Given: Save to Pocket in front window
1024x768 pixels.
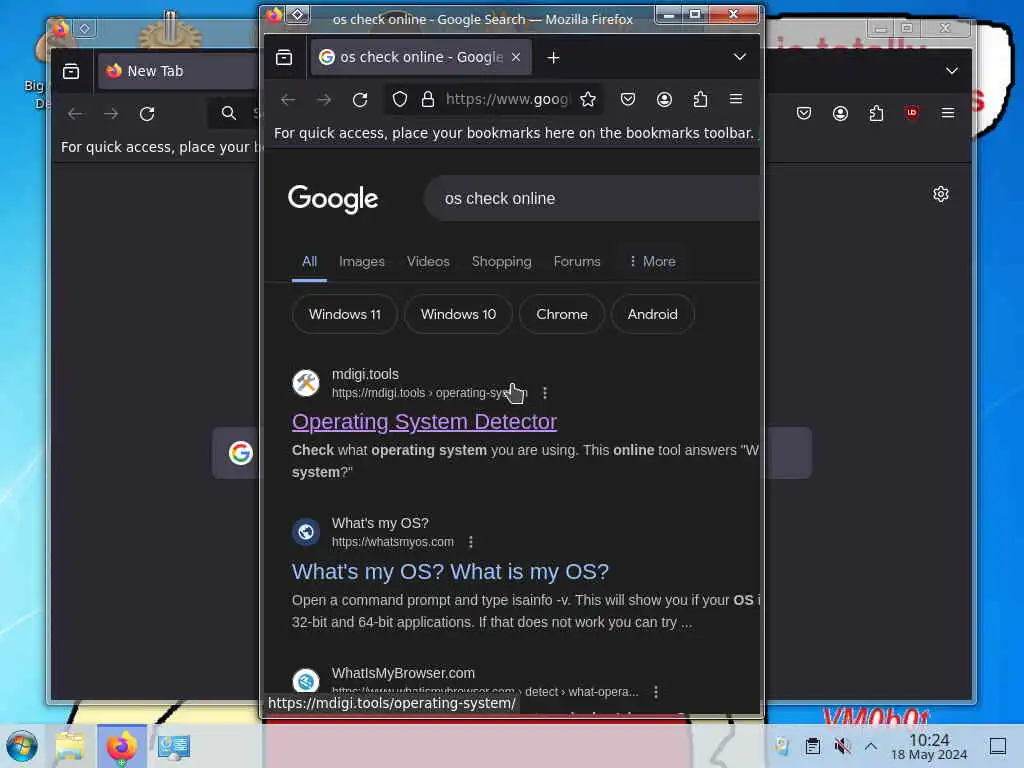Looking at the screenshot, I should (x=628, y=99).
